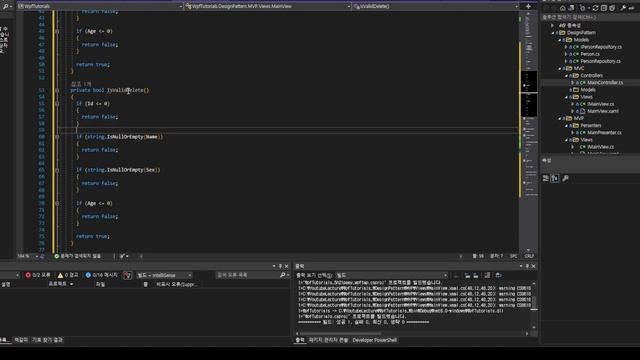This screenshot has height=360, width=640.
Task: Select the MVP folder in Solution Explorer
Action: [x=579, y=118]
